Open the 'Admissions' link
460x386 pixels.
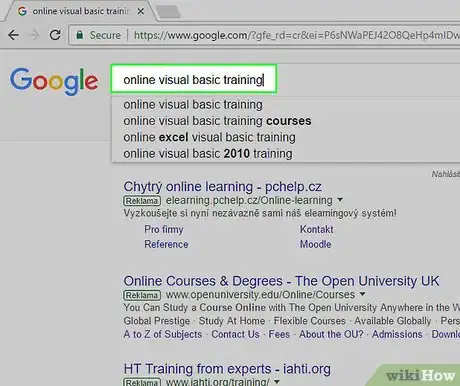[x=397, y=334]
